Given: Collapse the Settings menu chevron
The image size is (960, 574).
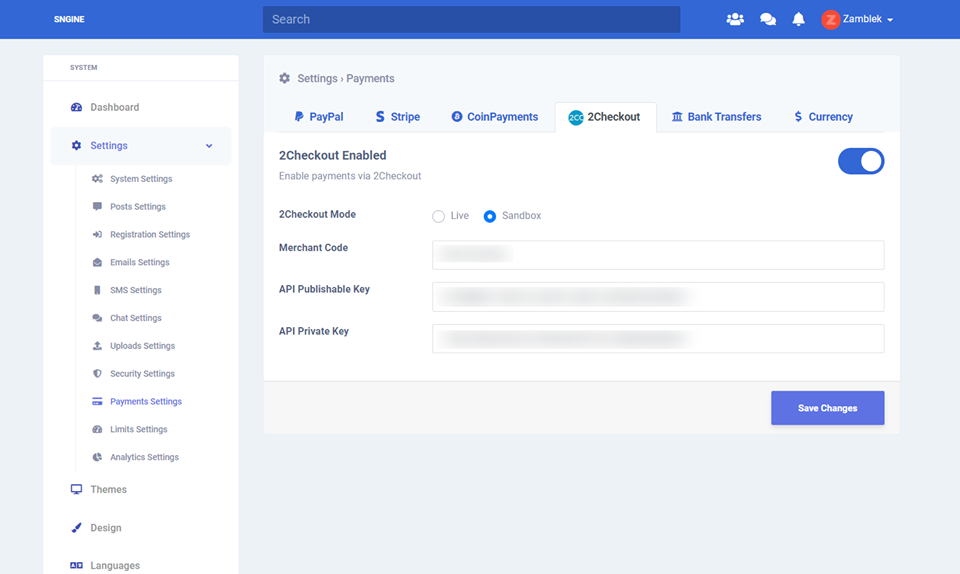Looking at the screenshot, I should tap(209, 146).
